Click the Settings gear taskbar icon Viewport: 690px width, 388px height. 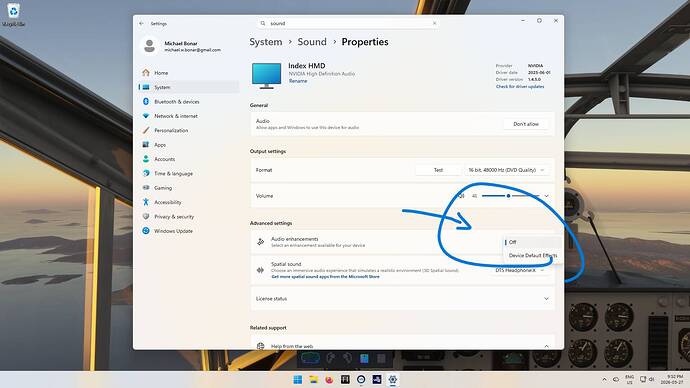(393, 380)
